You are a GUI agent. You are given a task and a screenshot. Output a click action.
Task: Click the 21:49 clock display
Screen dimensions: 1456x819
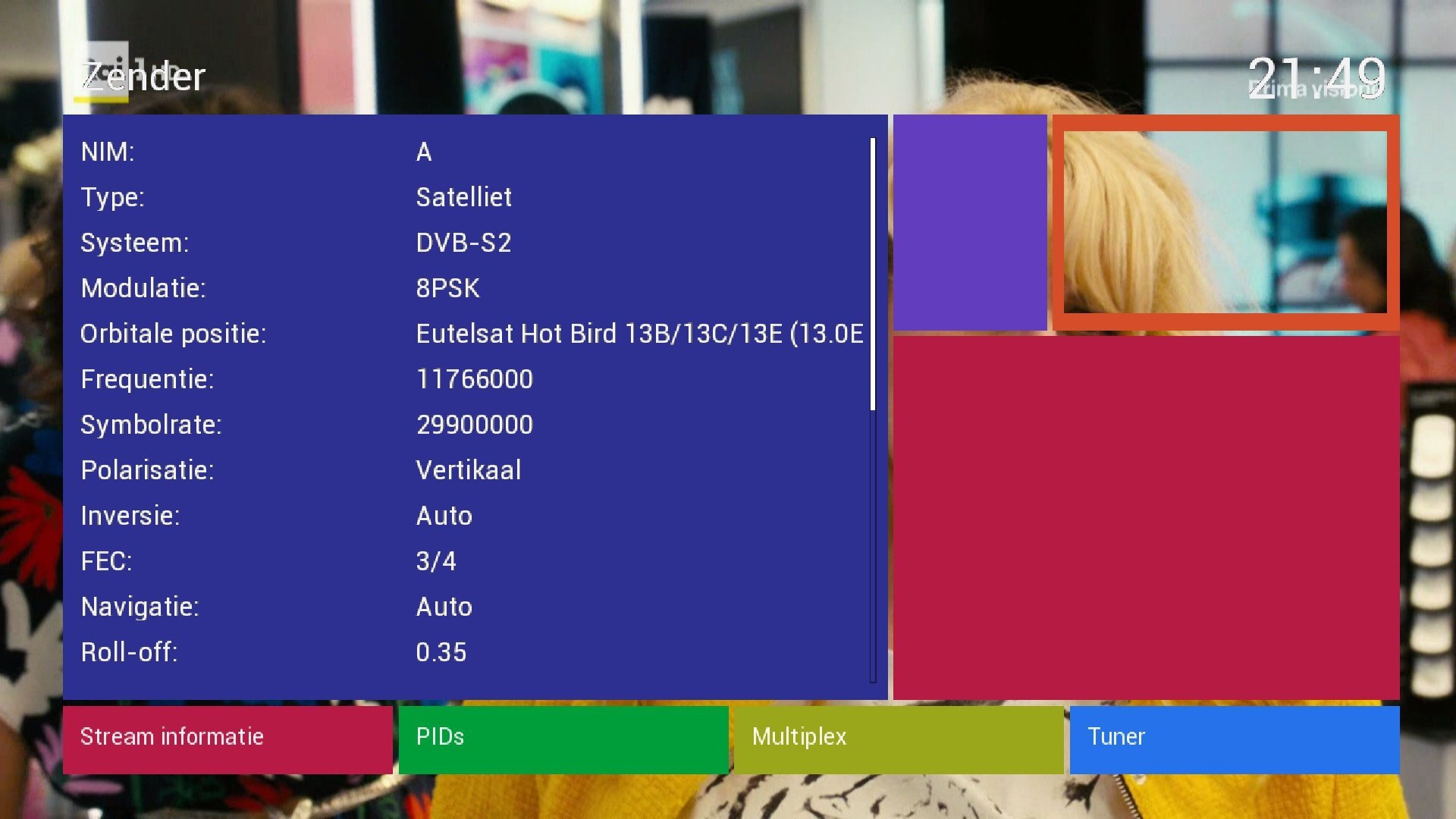[1317, 78]
